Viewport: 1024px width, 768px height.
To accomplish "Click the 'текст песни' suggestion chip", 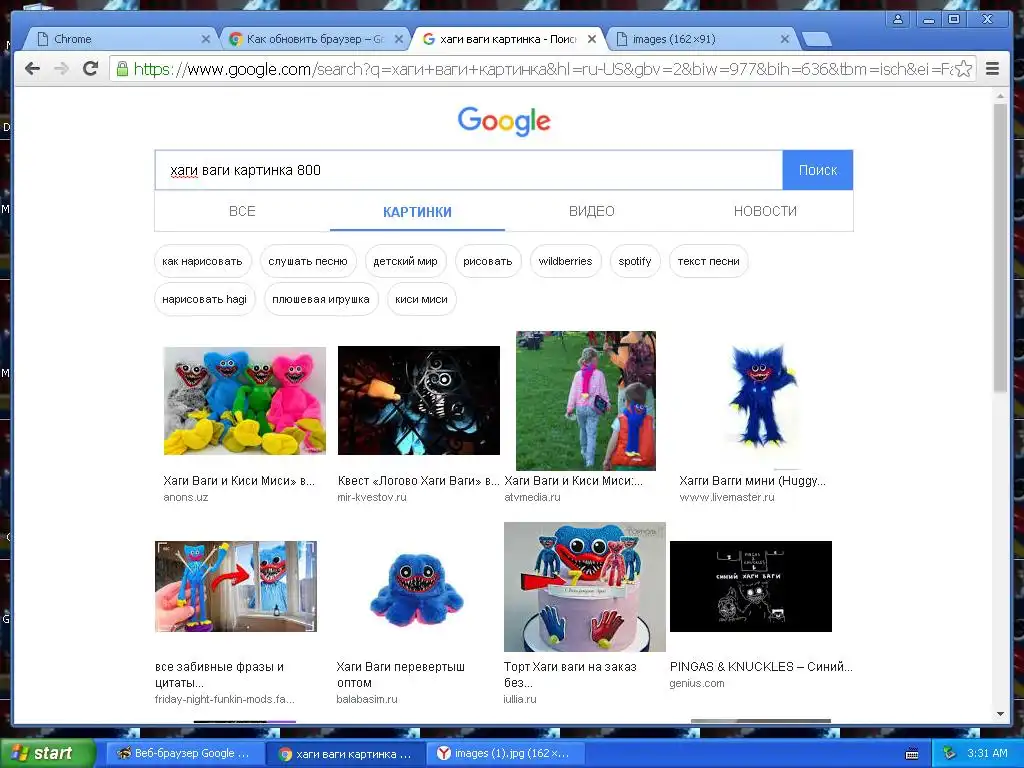I will (709, 261).
